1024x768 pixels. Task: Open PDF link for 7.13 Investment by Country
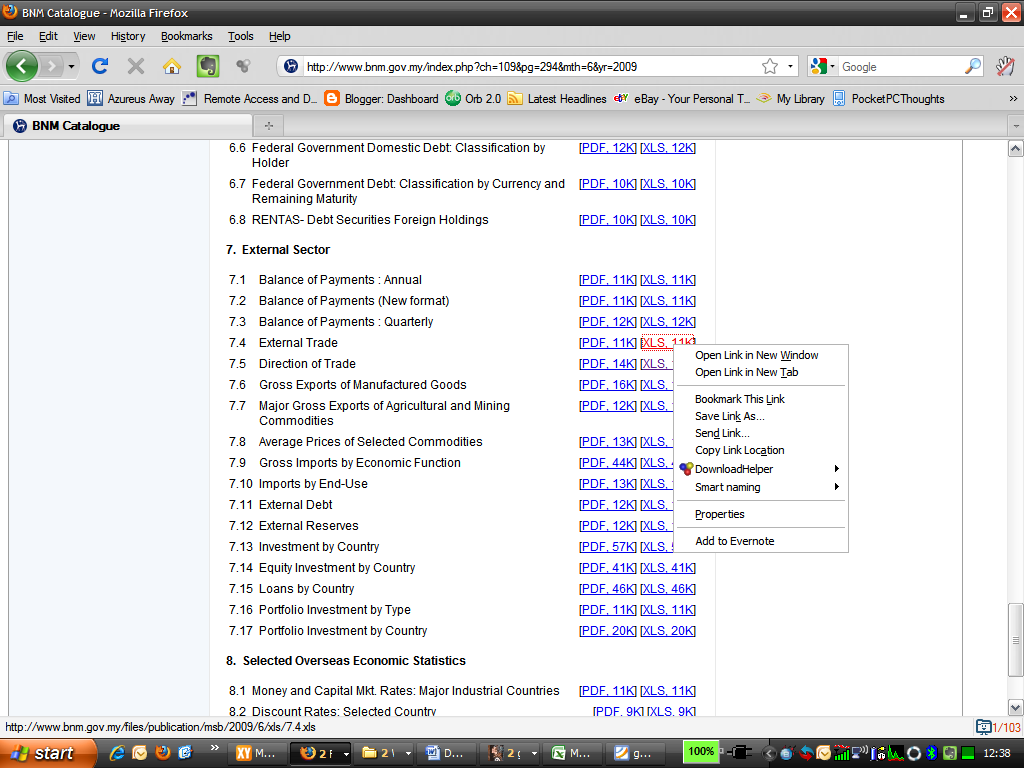(607, 547)
